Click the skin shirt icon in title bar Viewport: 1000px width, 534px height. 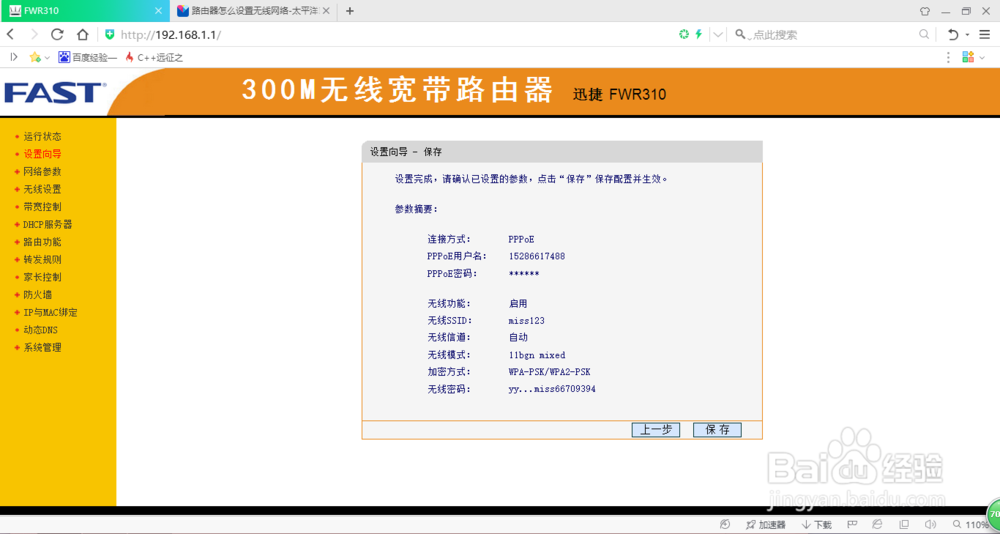pos(925,11)
